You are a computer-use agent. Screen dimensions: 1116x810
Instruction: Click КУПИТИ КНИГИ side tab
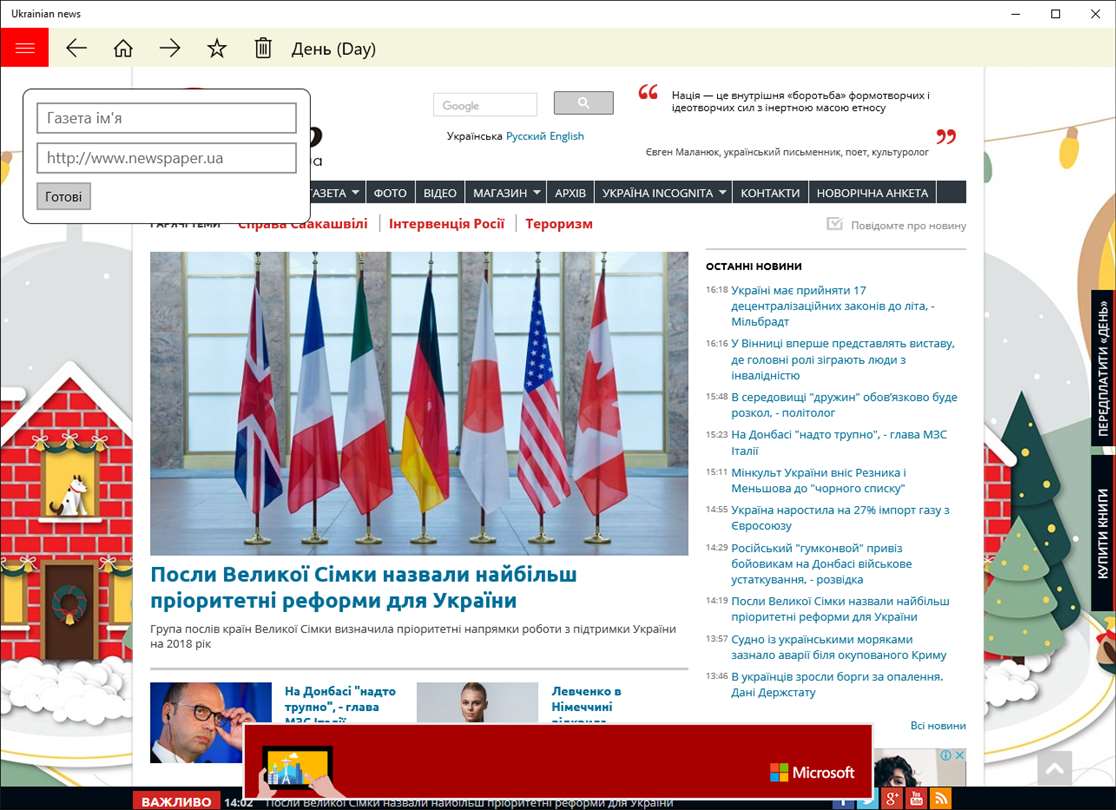pos(1102,533)
